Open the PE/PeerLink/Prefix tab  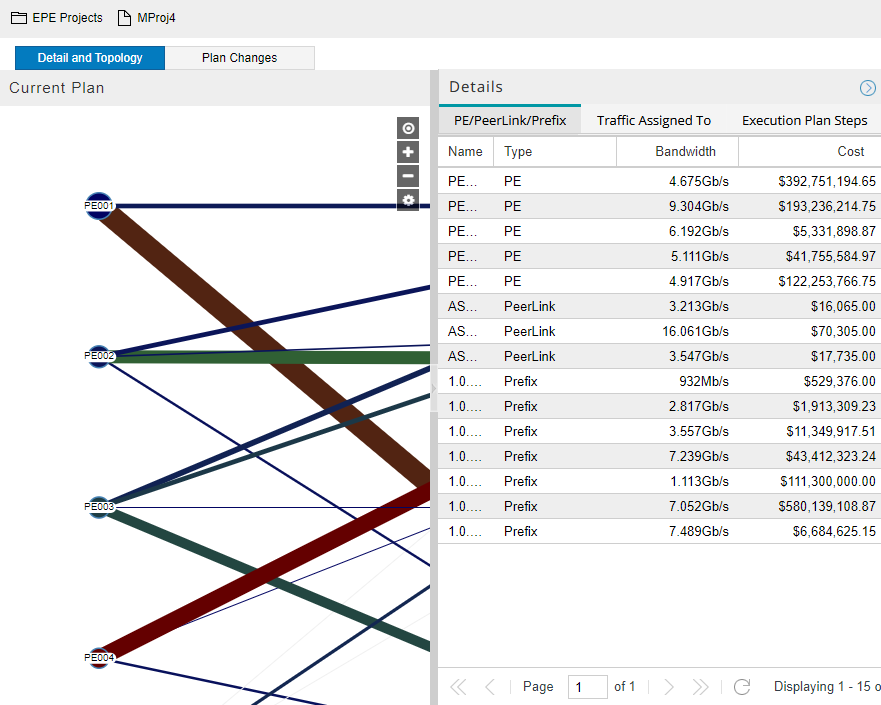tap(510, 120)
